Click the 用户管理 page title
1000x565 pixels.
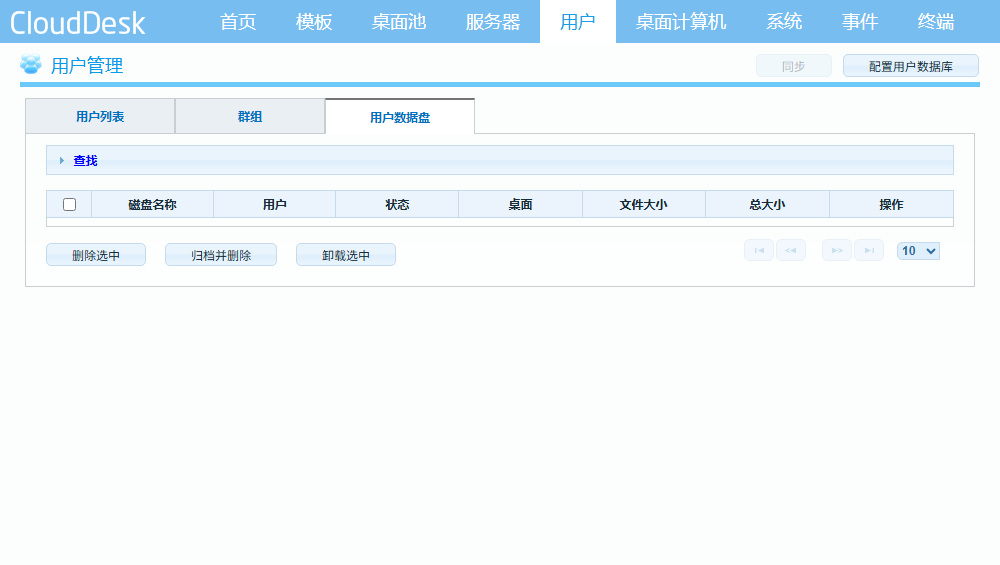click(87, 66)
